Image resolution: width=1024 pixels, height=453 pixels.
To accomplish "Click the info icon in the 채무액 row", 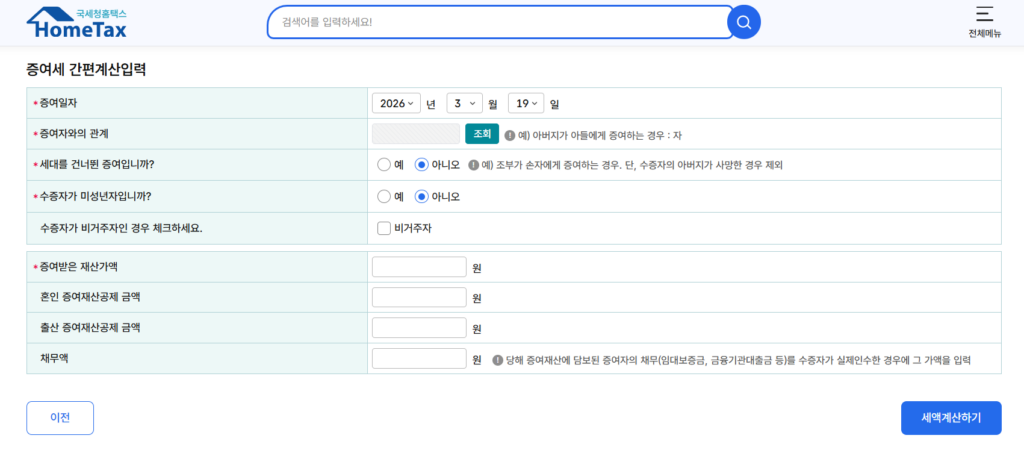I will click(497, 360).
